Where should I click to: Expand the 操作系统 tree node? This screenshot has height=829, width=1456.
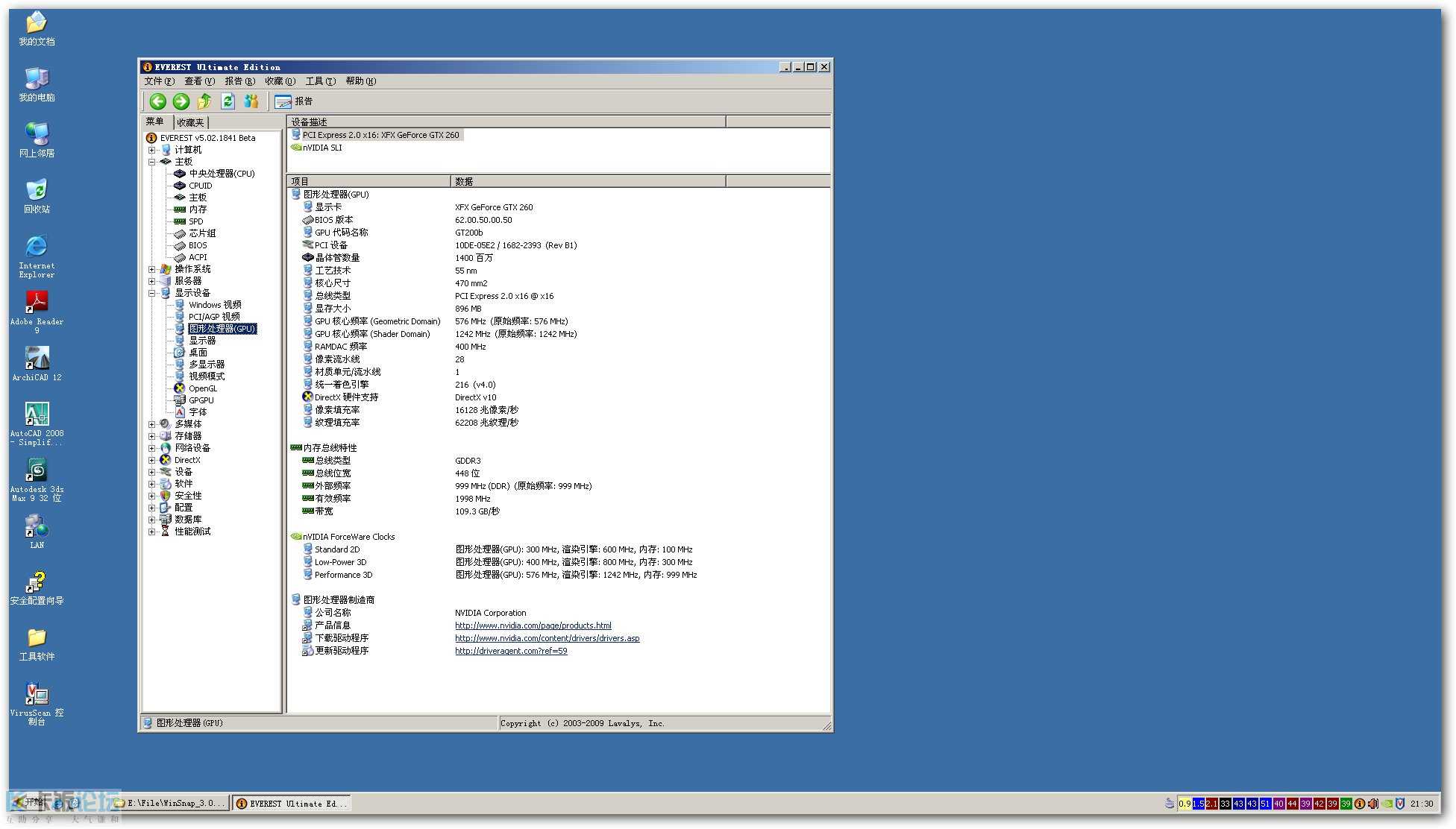click(151, 269)
